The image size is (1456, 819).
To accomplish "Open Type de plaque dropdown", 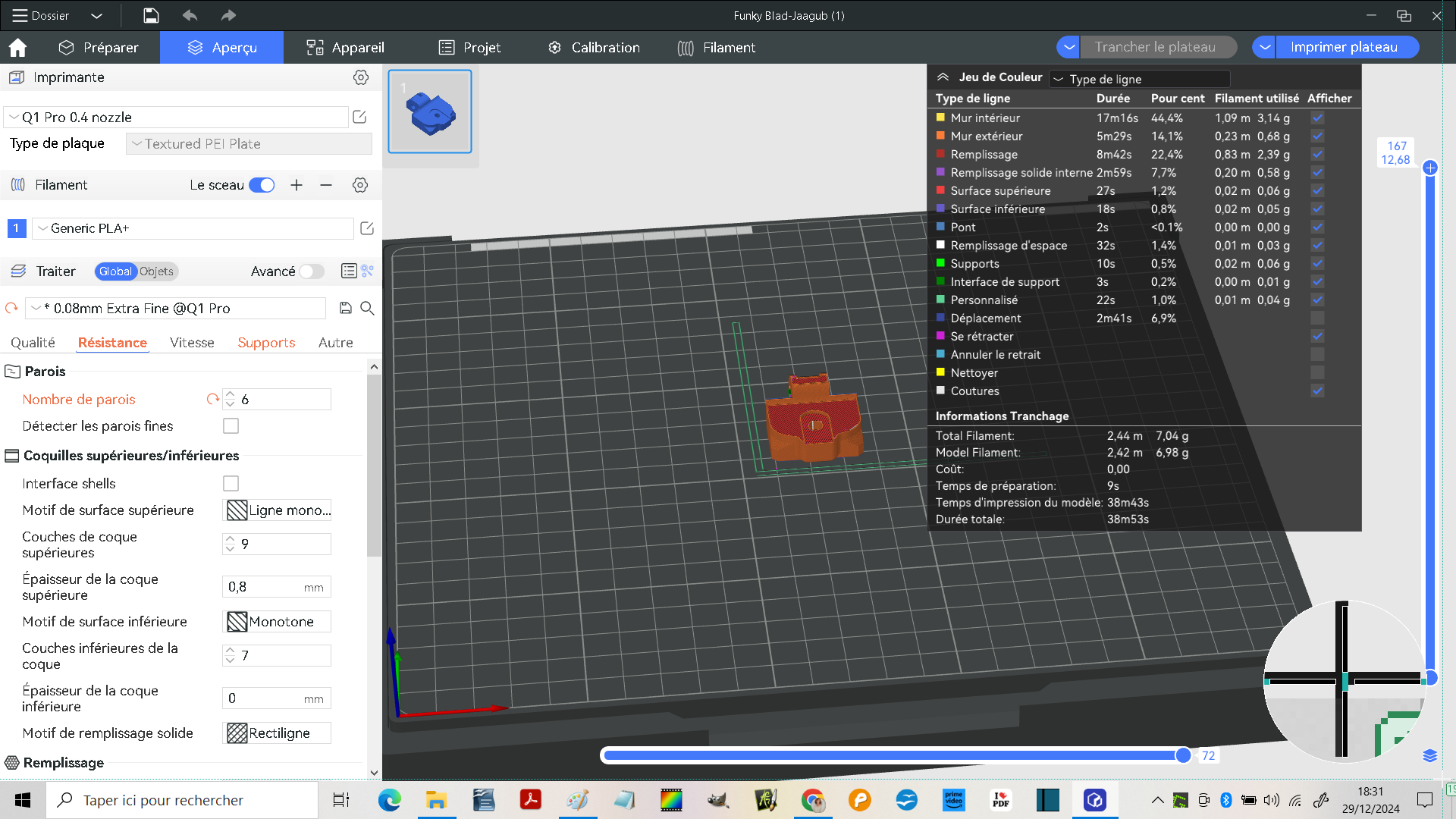I will (x=249, y=143).
